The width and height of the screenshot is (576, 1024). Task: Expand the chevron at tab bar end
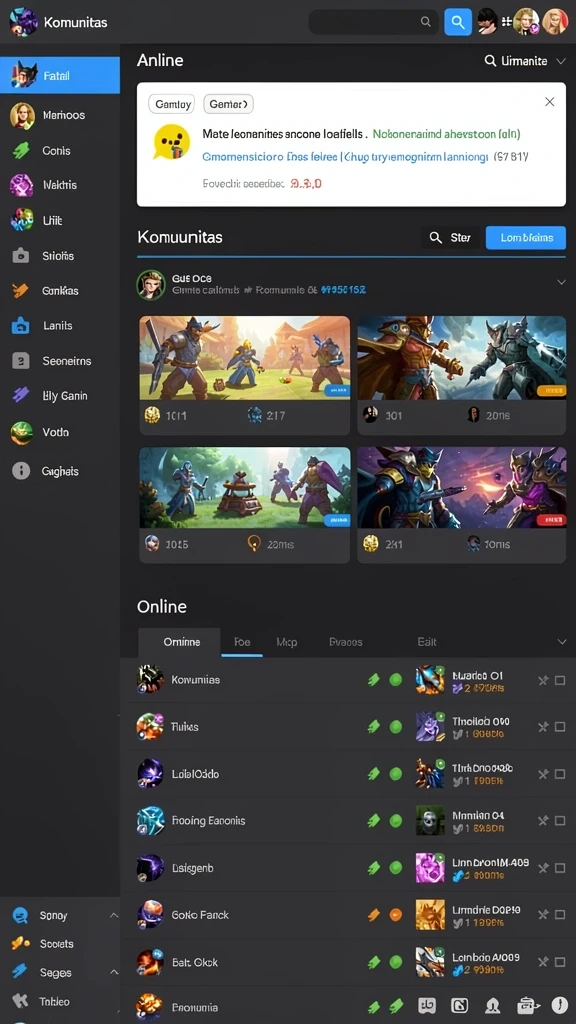(x=562, y=642)
